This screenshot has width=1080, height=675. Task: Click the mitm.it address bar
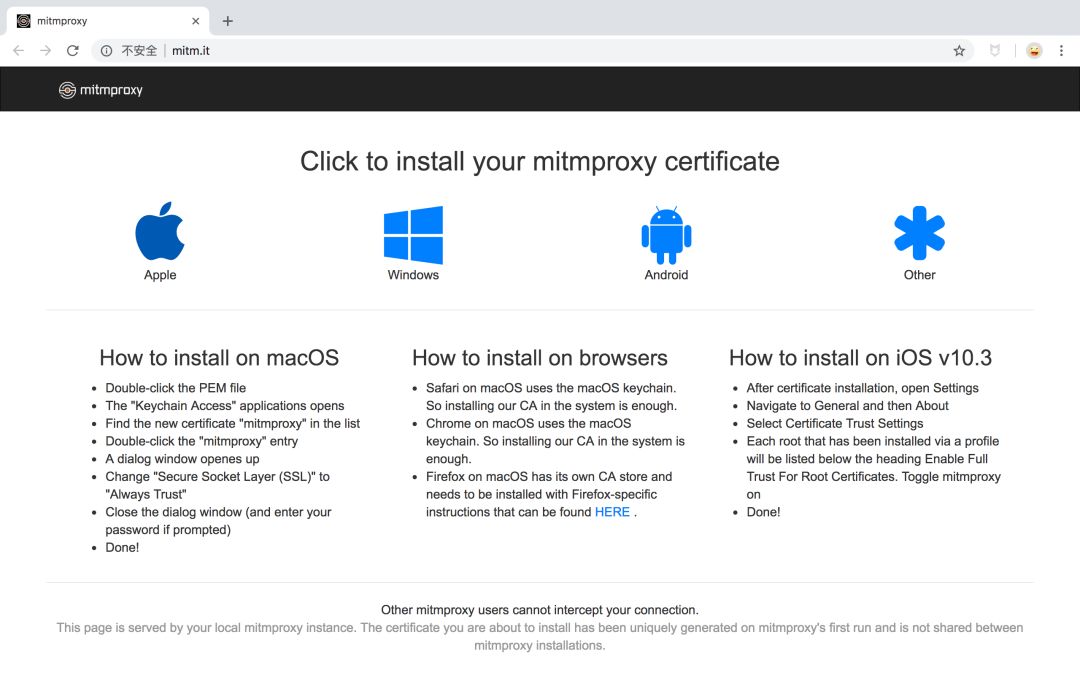[x=530, y=50]
